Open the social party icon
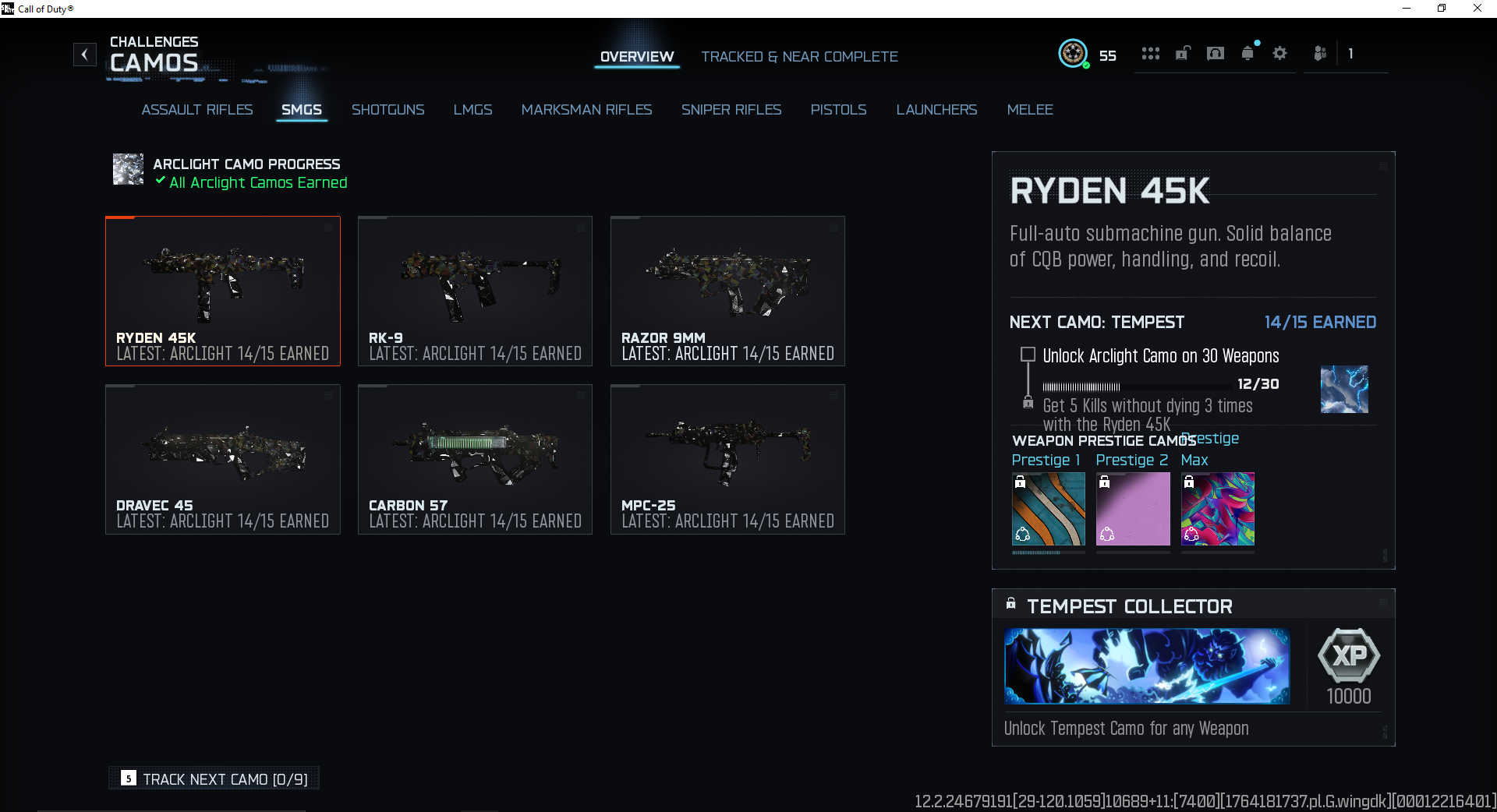This screenshot has width=1497, height=812. point(1320,54)
